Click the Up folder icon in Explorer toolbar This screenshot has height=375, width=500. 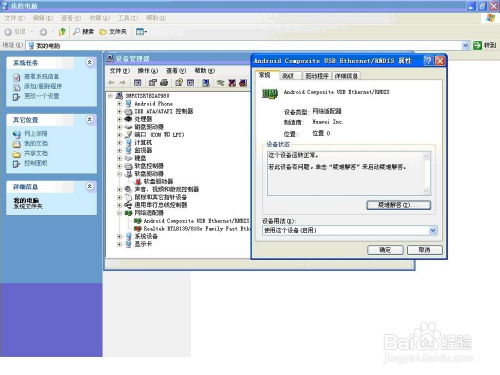[62, 32]
